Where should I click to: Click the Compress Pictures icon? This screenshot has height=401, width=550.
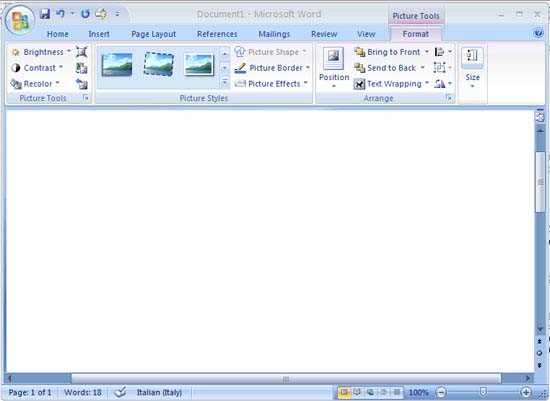tap(81, 52)
